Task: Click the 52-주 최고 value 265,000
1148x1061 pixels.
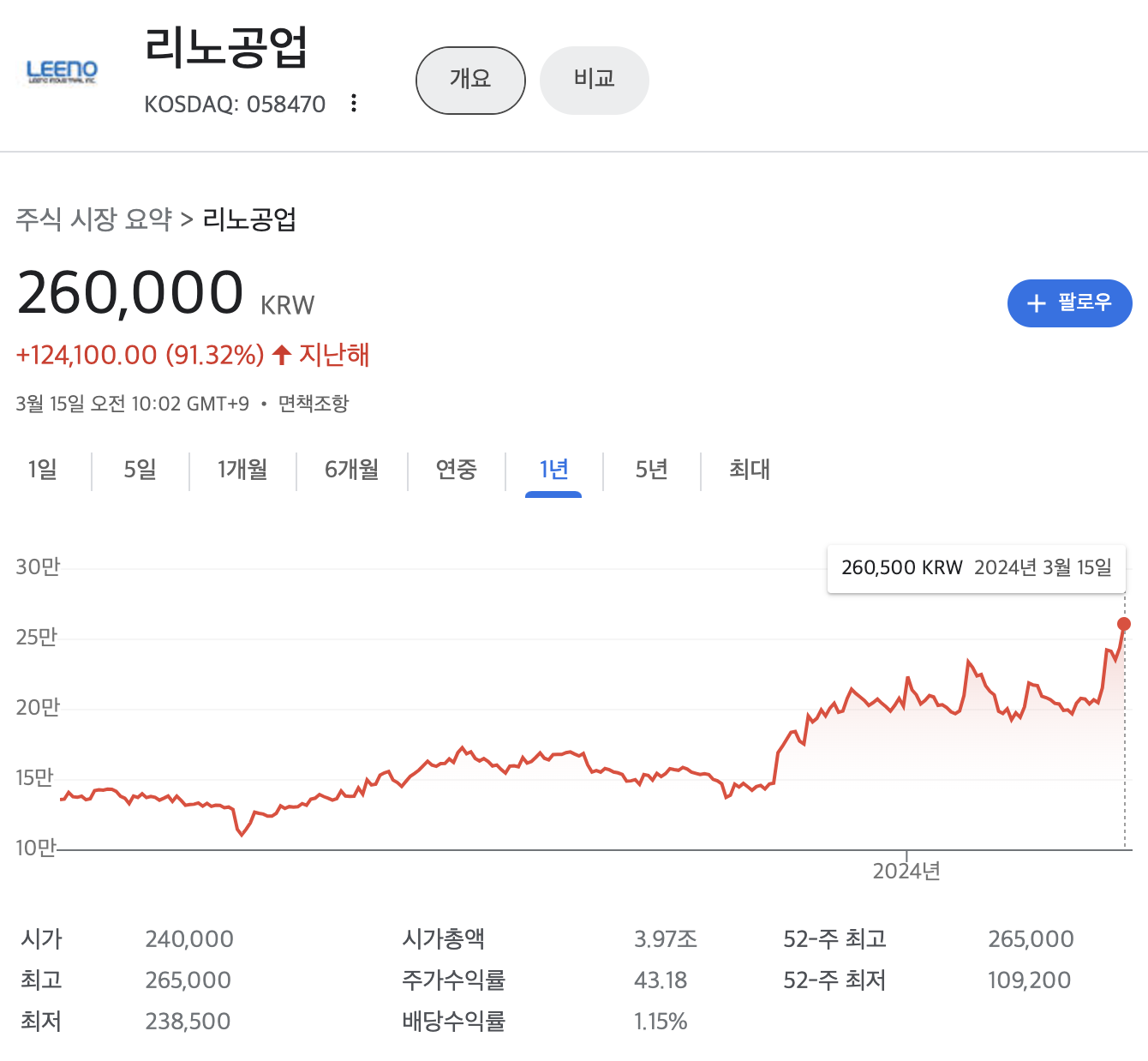Action: [1031, 939]
